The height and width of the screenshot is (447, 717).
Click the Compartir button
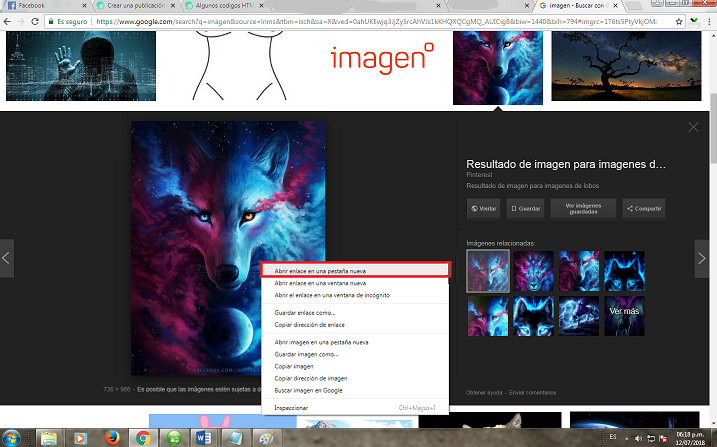click(x=644, y=208)
